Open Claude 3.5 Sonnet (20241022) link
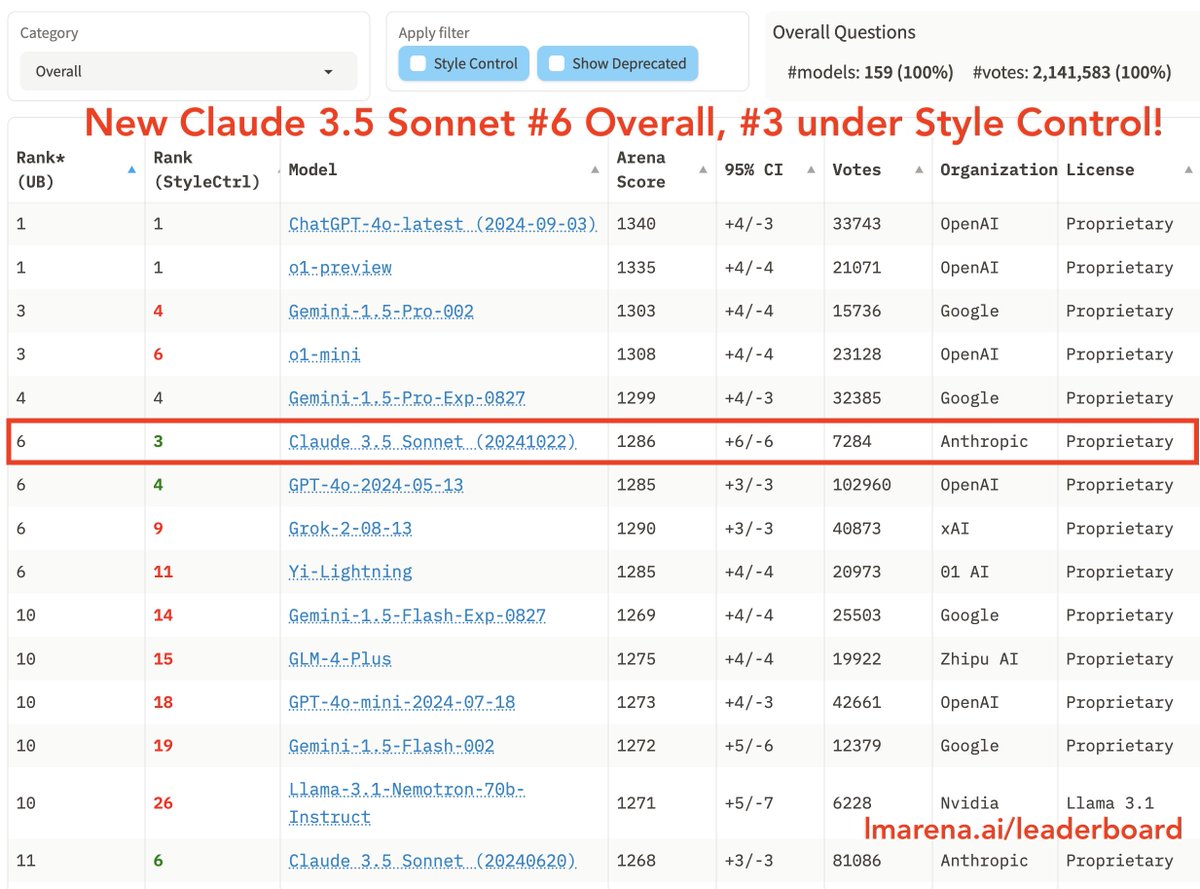The width and height of the screenshot is (1200, 889). tap(432, 442)
